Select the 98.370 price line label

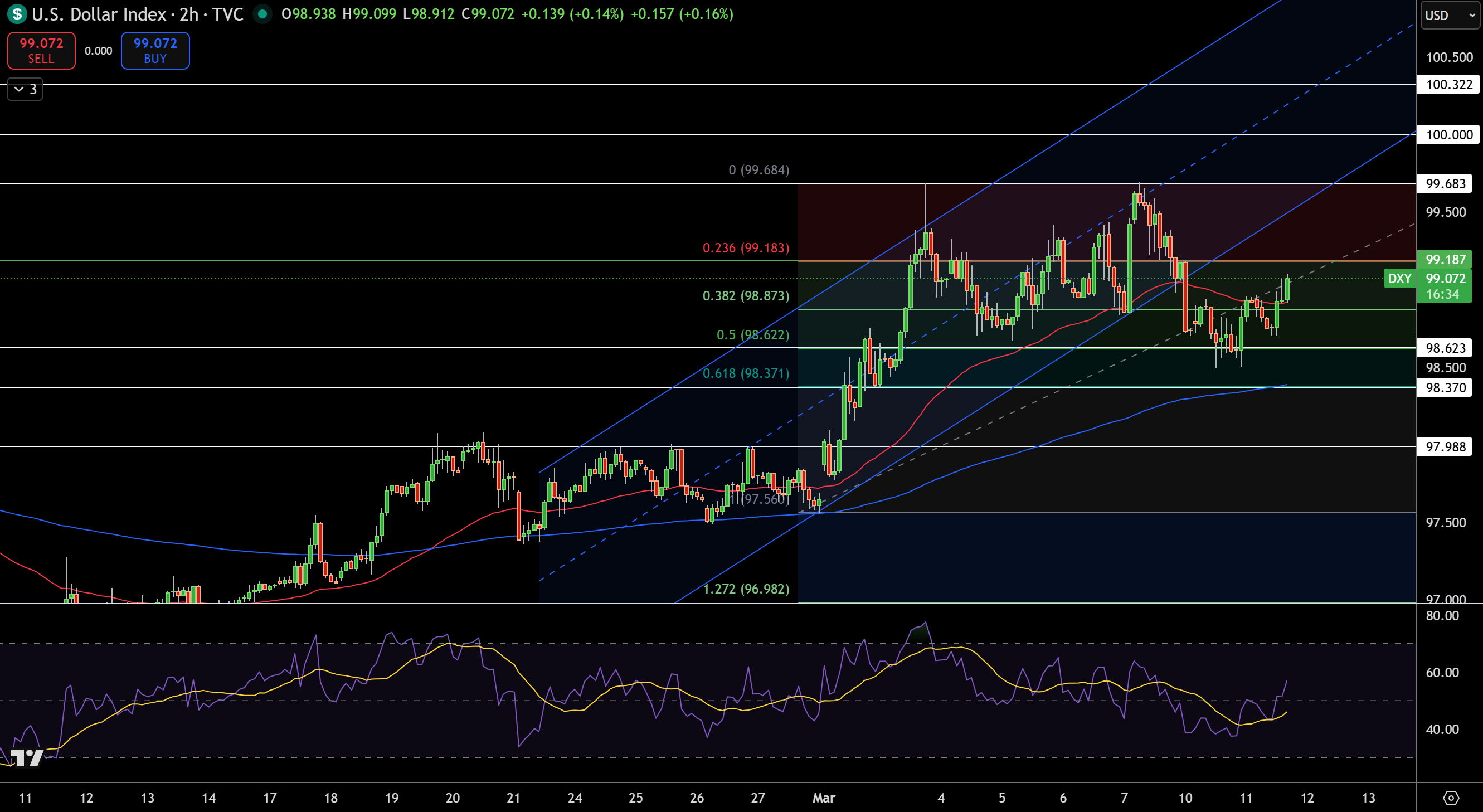tap(1445, 387)
